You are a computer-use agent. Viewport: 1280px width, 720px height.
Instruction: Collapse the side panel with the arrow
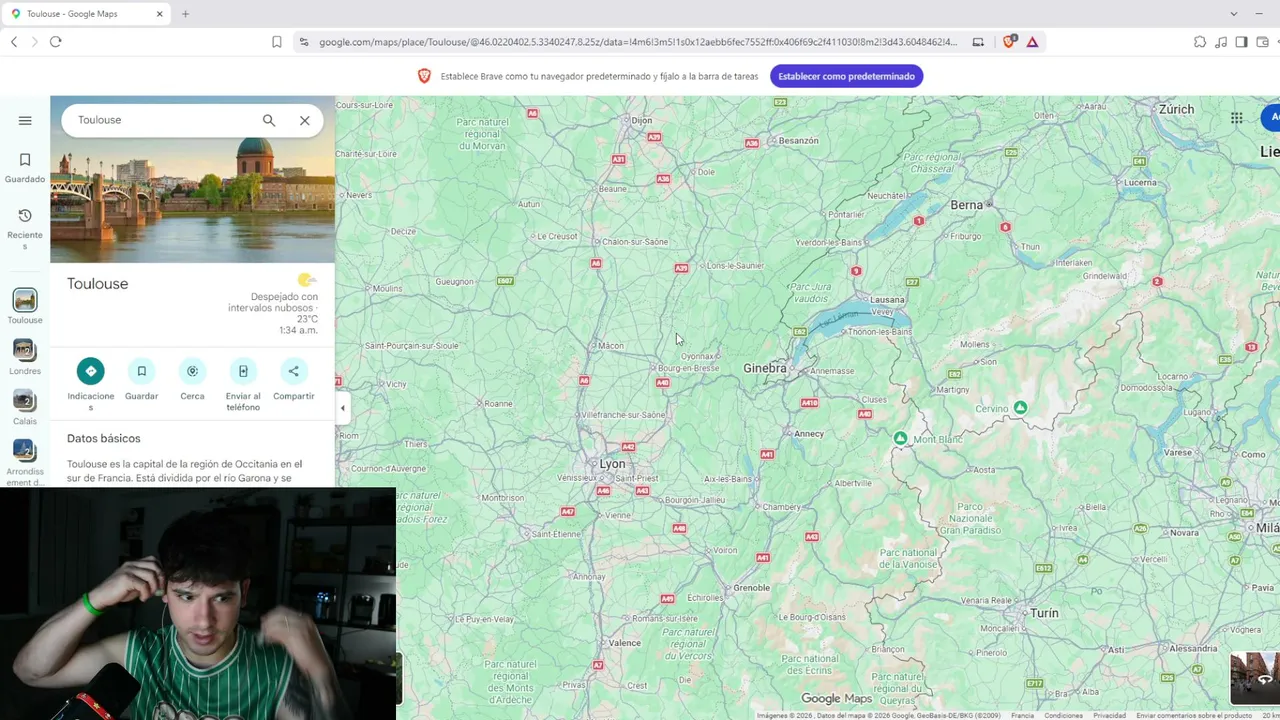[343, 408]
